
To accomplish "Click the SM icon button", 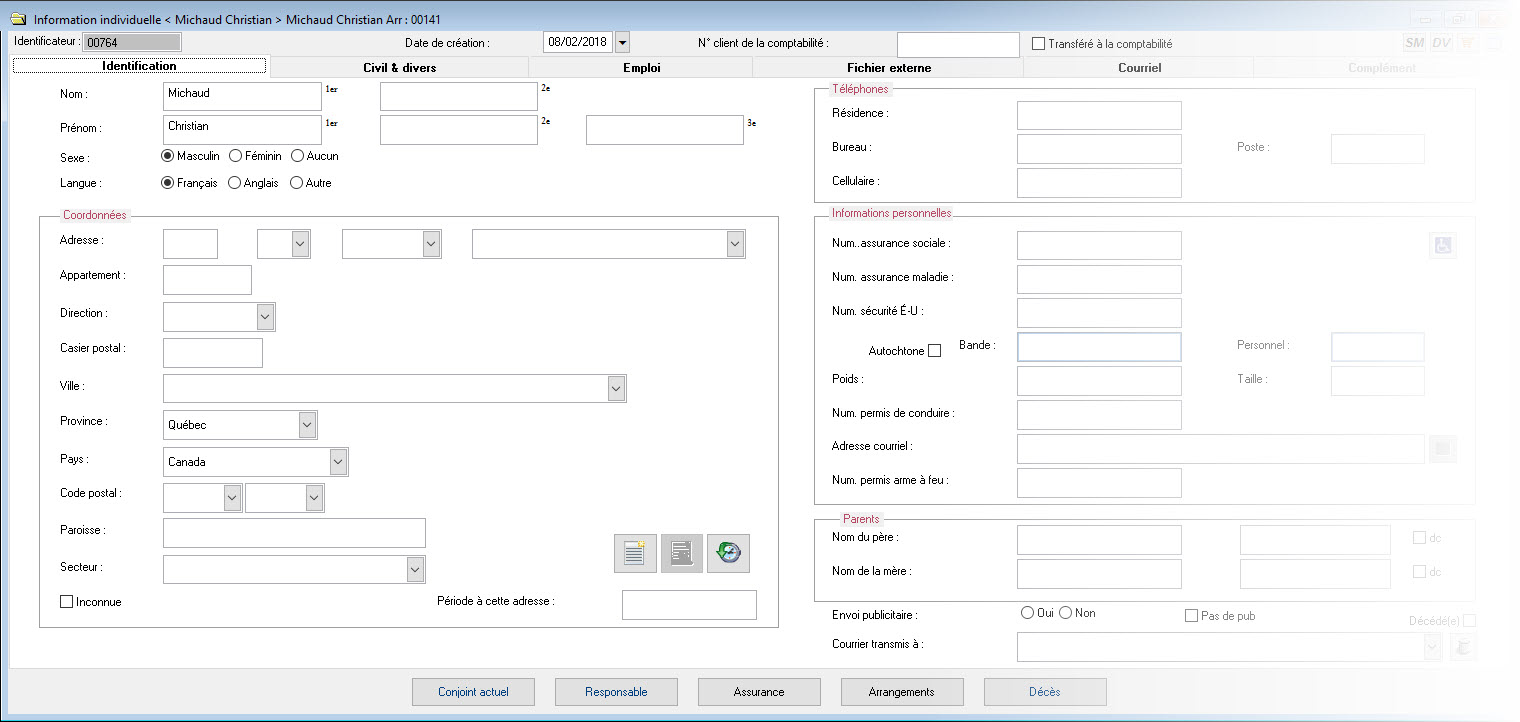I will (x=1414, y=43).
